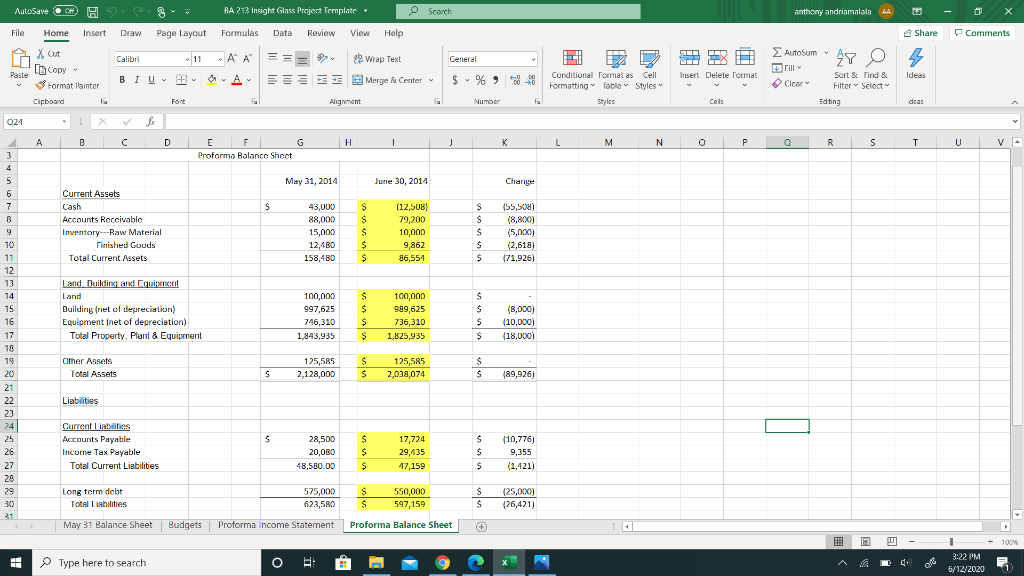Decrease font size with smaller A
Viewport: 1024px width, 576px height.
tap(248, 59)
